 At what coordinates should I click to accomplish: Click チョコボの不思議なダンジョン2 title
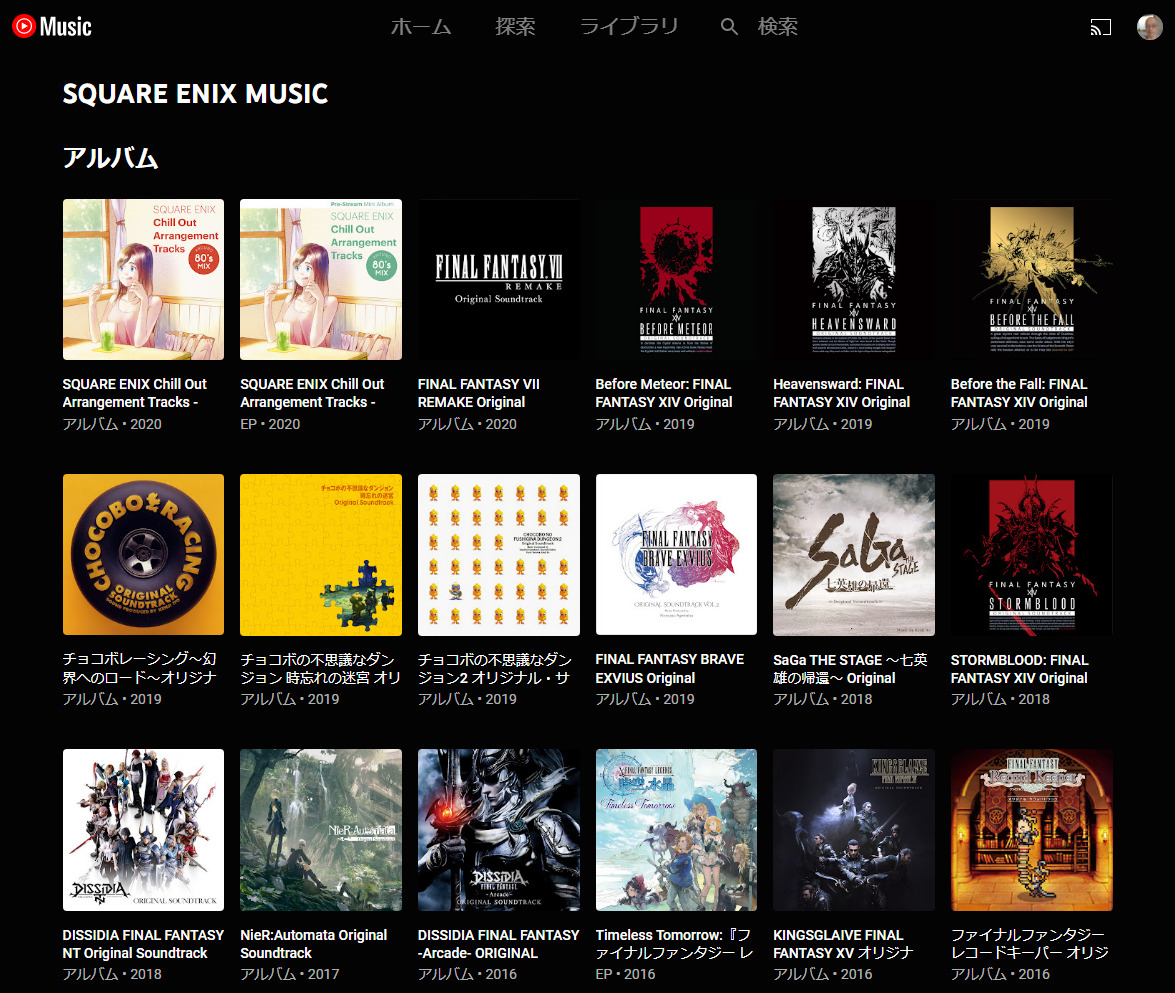495,668
